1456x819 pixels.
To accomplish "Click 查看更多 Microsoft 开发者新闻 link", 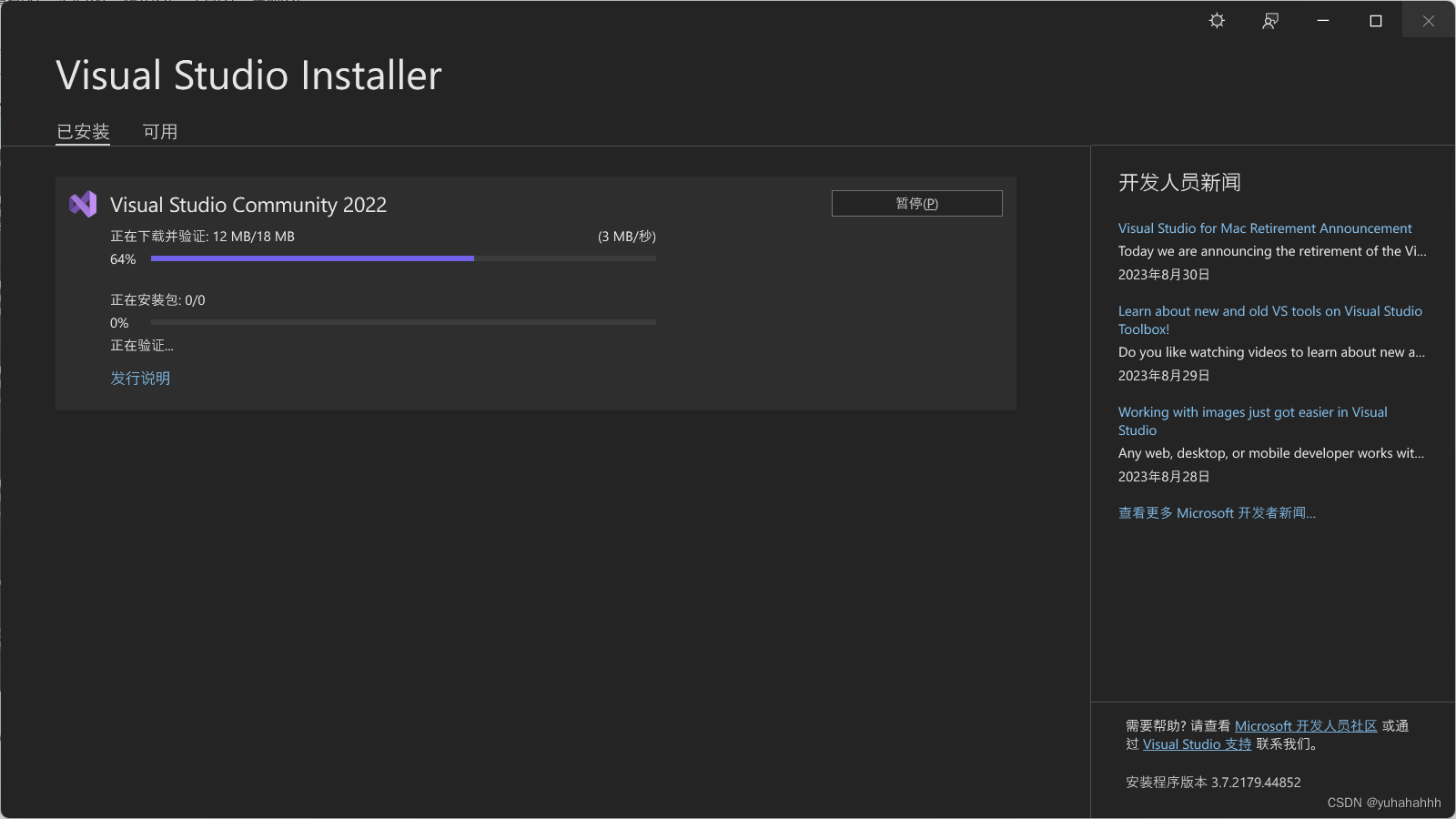I will click(x=1217, y=513).
